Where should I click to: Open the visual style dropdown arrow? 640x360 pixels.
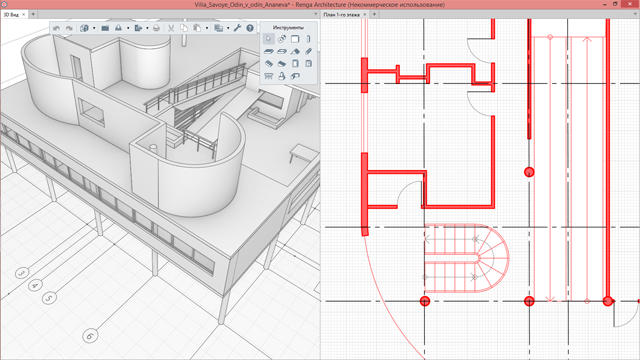pos(94,28)
